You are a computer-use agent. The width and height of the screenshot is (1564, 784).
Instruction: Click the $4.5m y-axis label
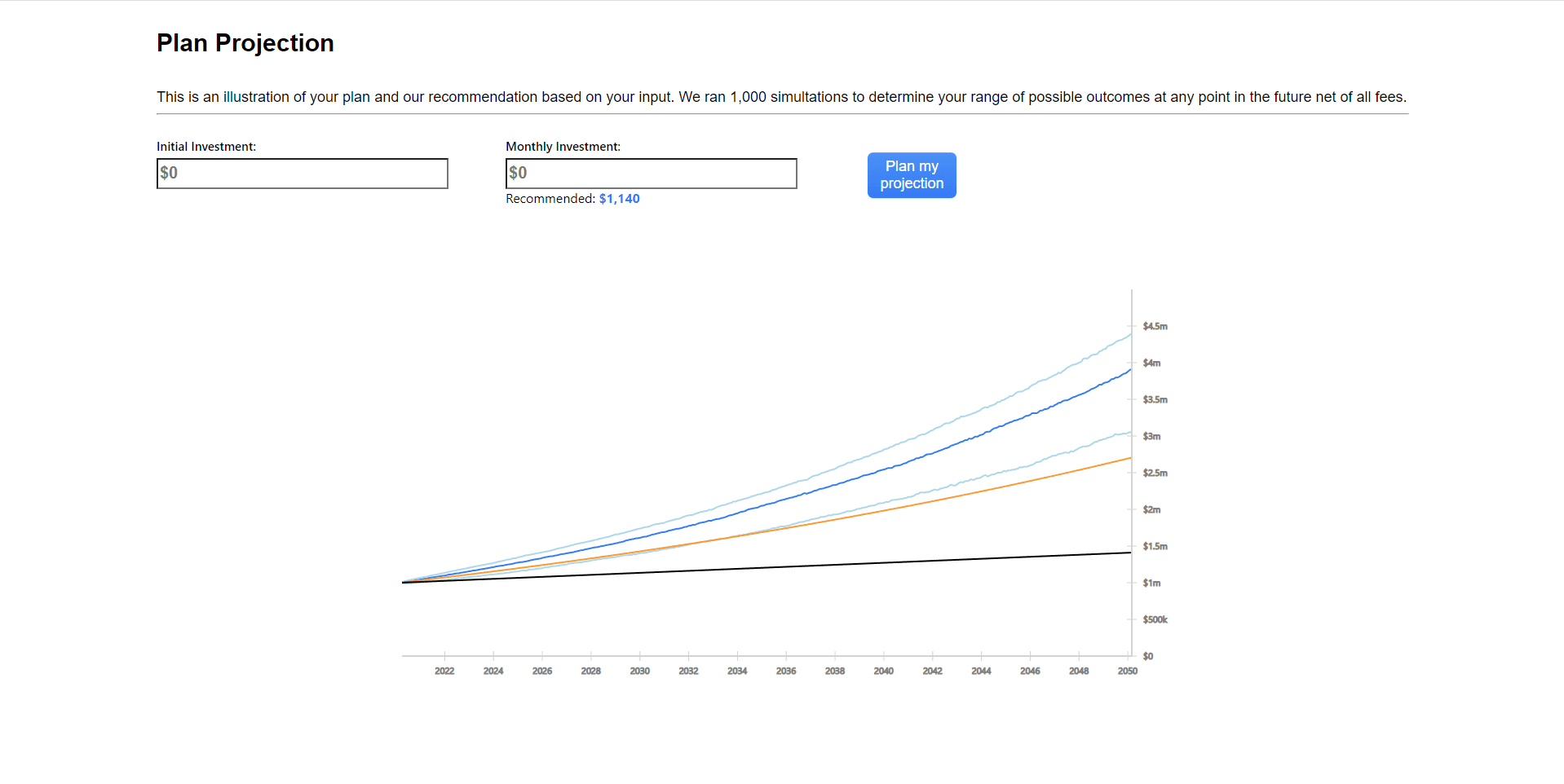(1155, 326)
